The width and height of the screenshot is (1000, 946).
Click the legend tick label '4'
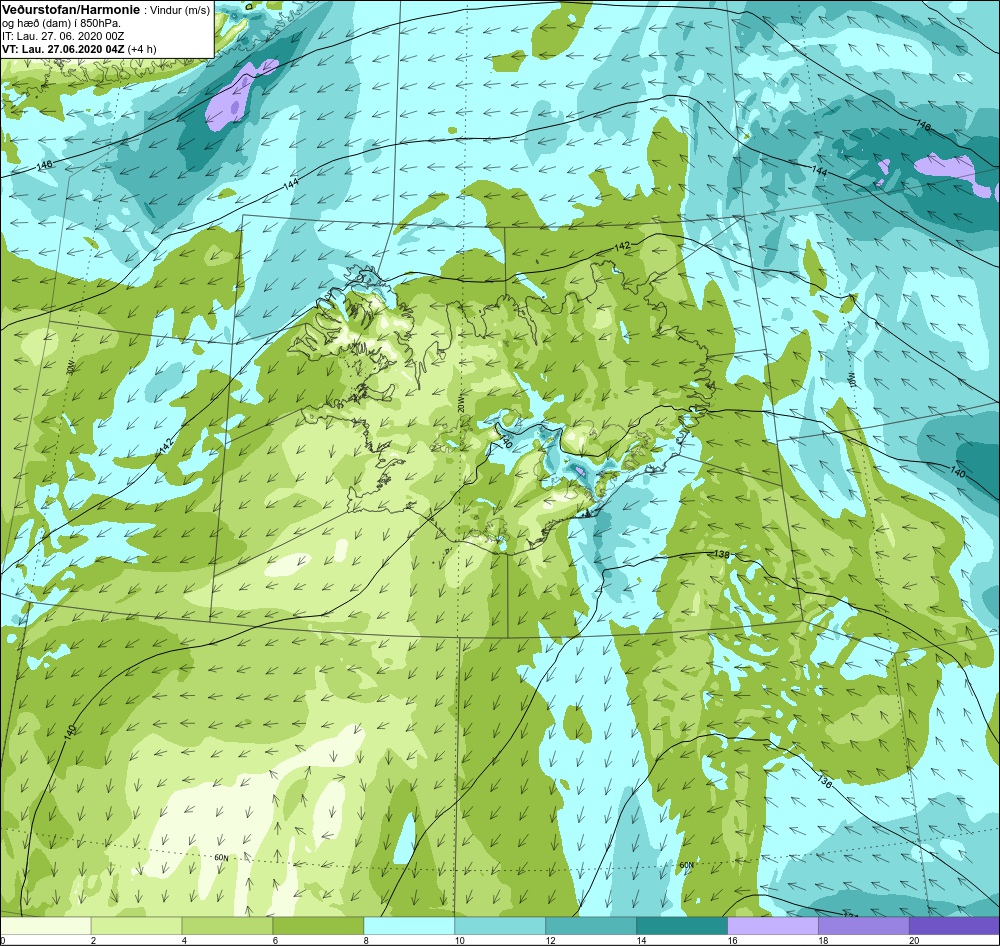pyautogui.click(x=184, y=940)
